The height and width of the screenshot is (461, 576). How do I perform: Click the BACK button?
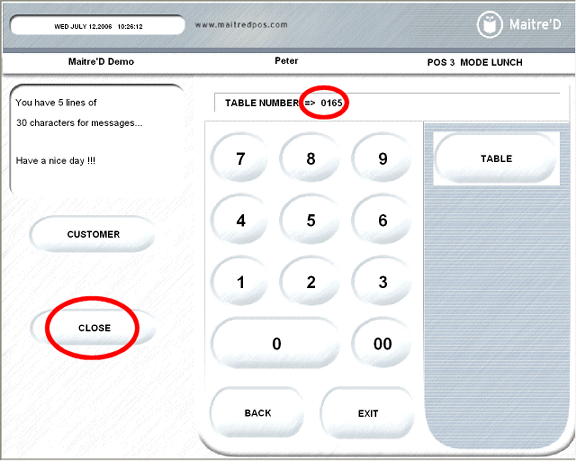click(258, 413)
